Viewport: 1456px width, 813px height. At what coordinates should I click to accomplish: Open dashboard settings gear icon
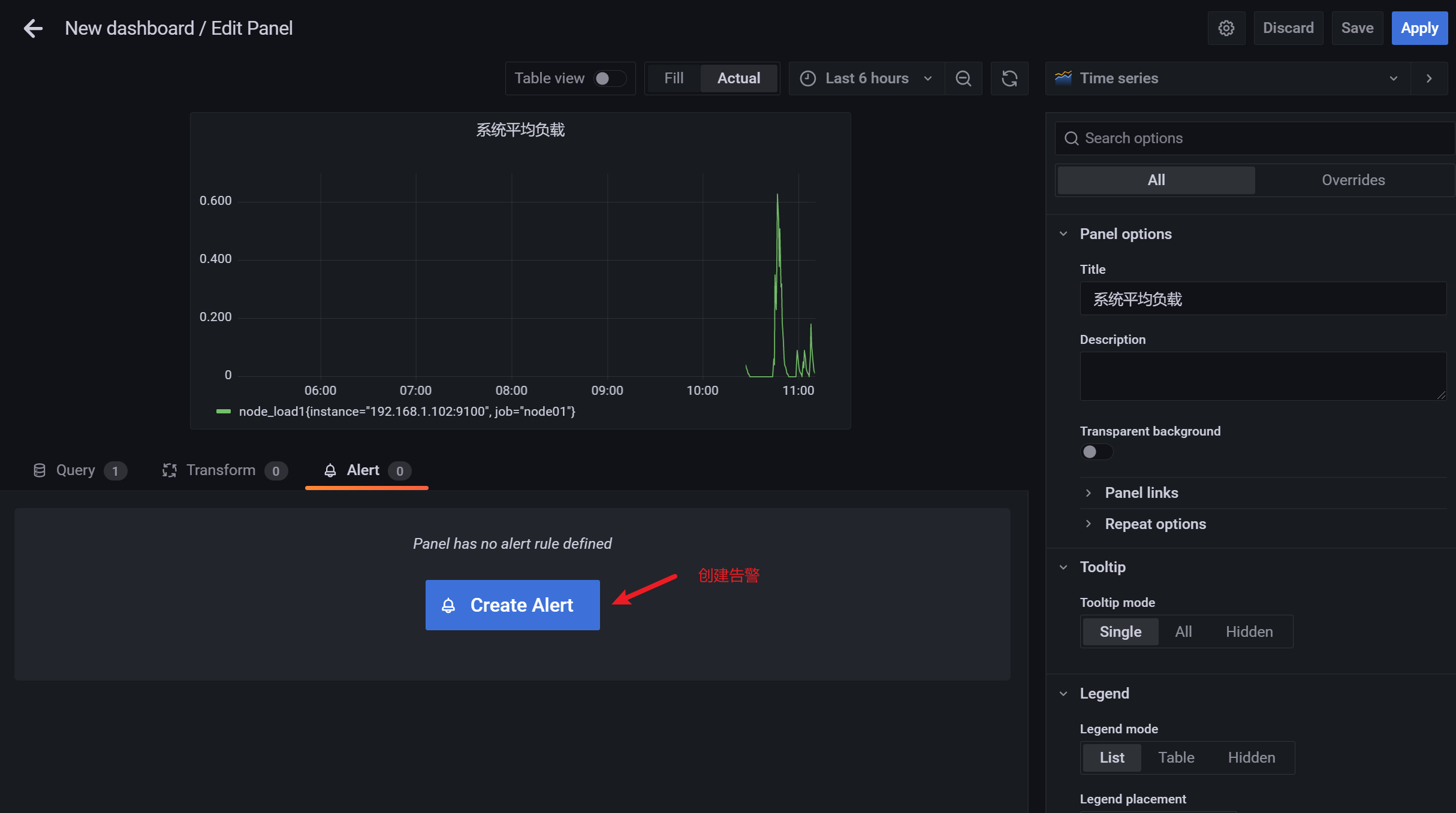[1226, 28]
